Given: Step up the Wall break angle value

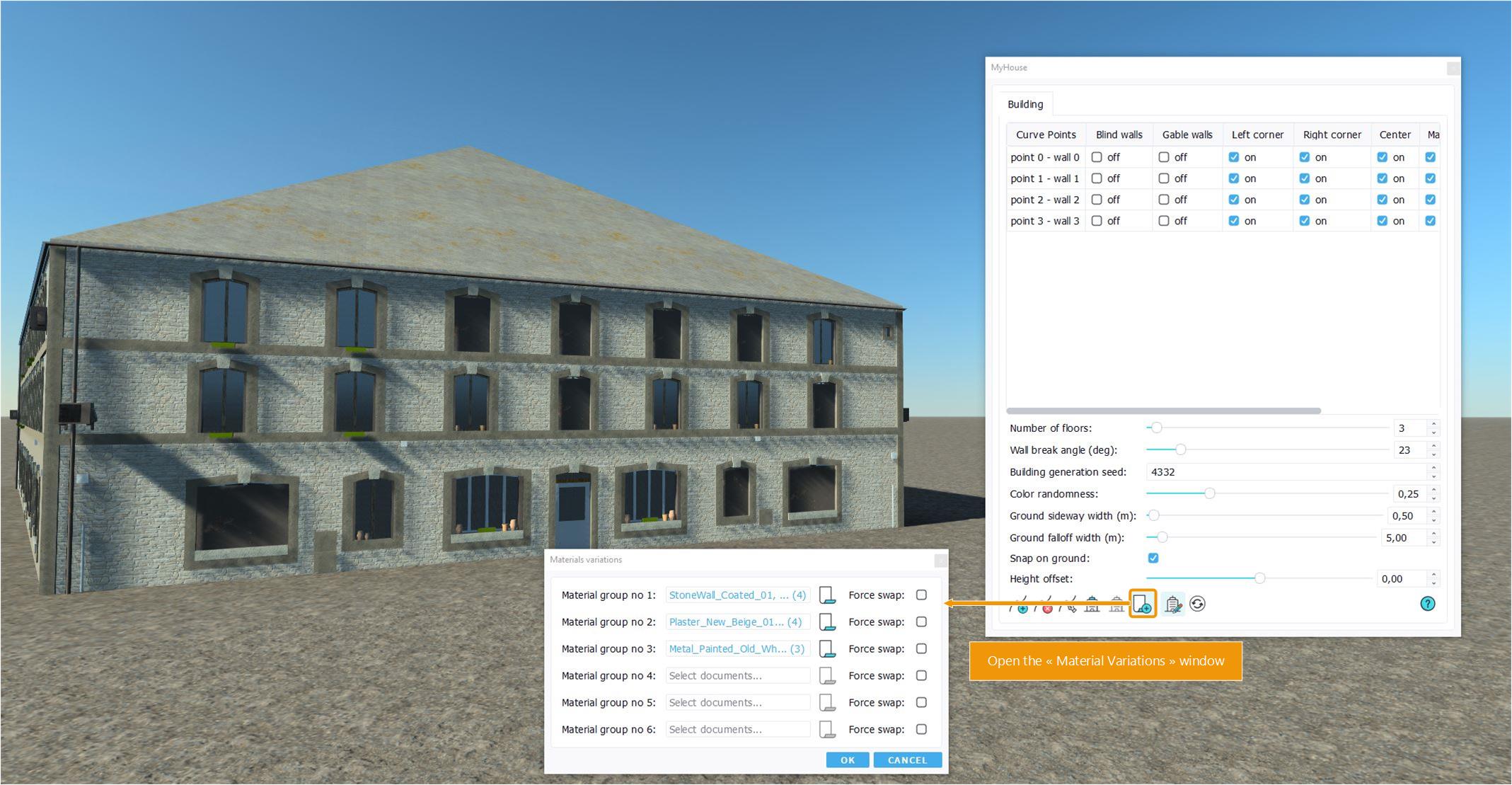Looking at the screenshot, I should point(1434,446).
